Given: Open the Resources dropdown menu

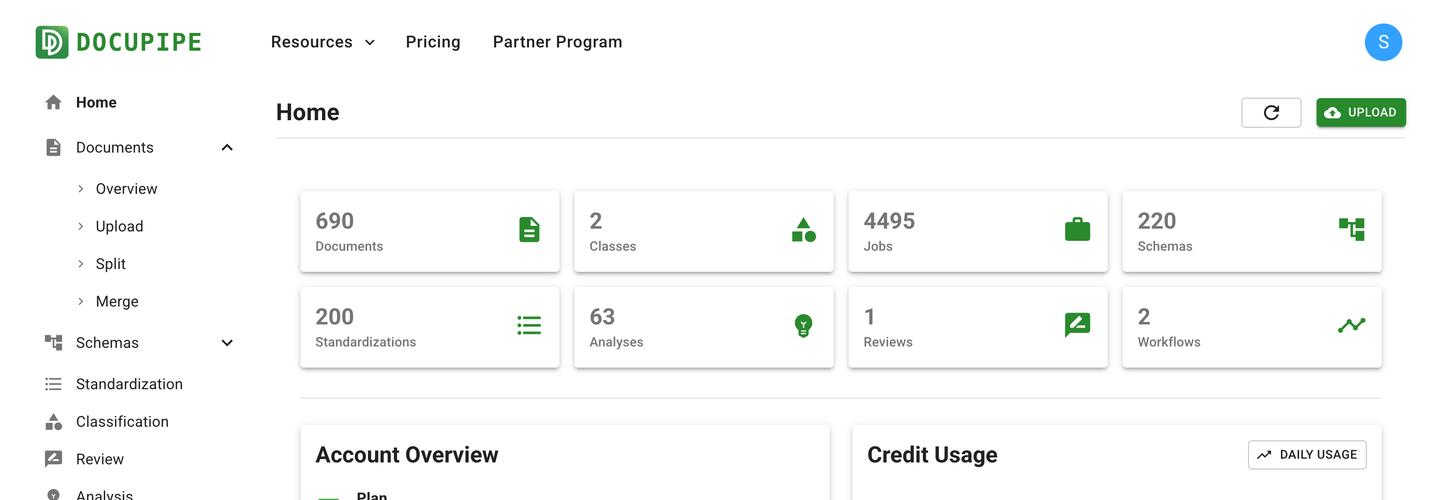Looking at the screenshot, I should click(x=322, y=42).
